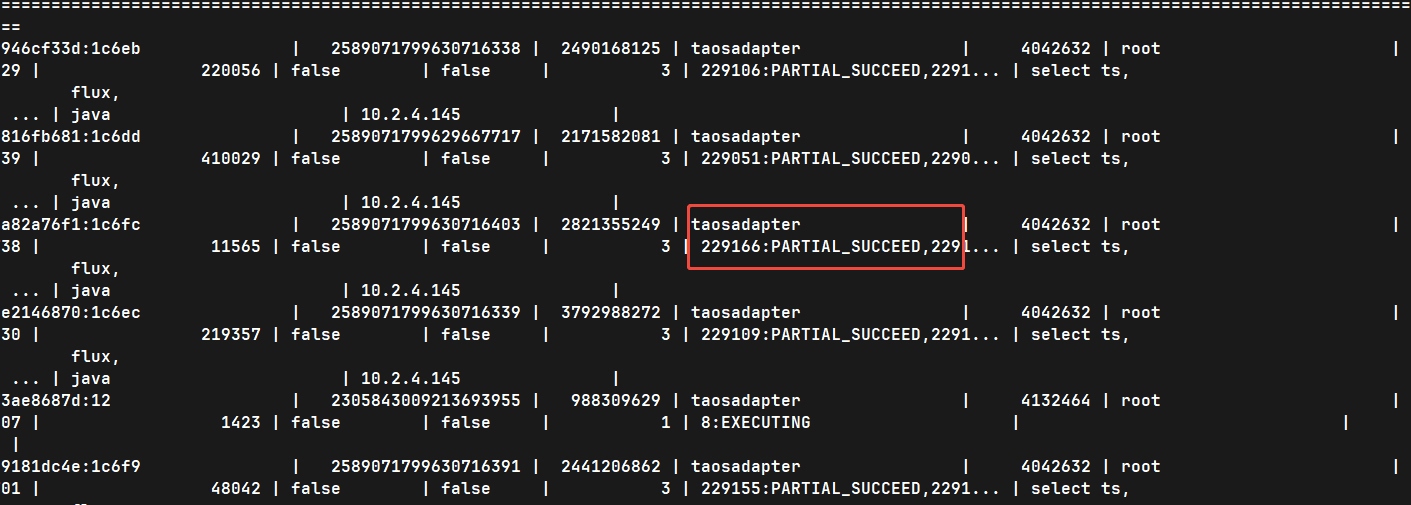Viewport: 1411px width, 505px height.
Task: Click the number 2305843009213693955
Action: coord(426,401)
